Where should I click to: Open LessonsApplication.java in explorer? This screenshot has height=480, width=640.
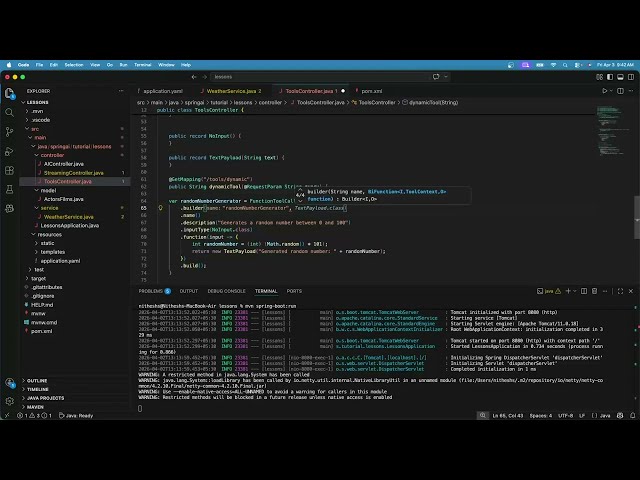point(69,226)
